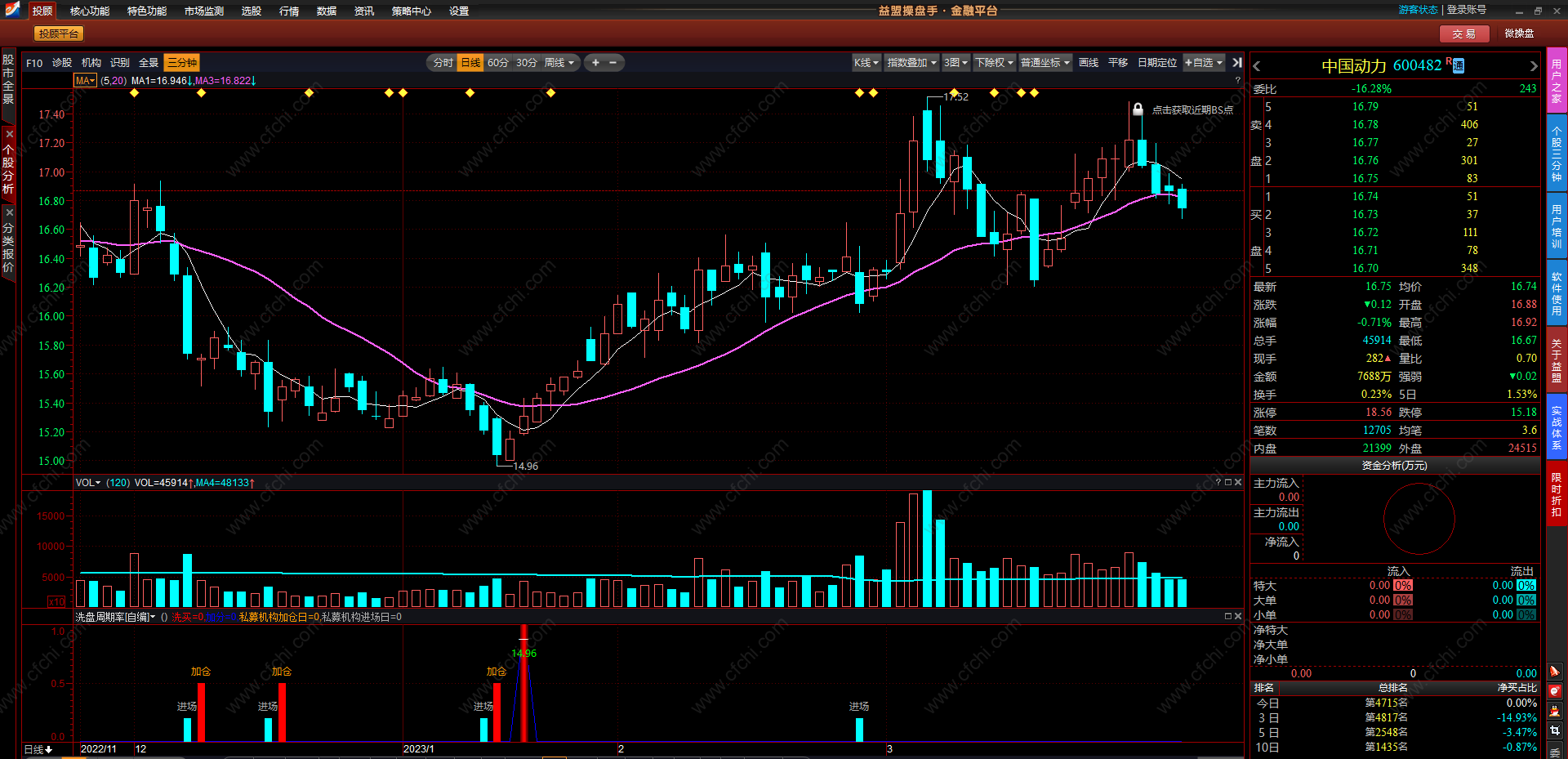Open the 洗盘周期率[自编] indicator dropdown
Image resolution: width=1568 pixels, height=759 pixels.
tap(115, 617)
